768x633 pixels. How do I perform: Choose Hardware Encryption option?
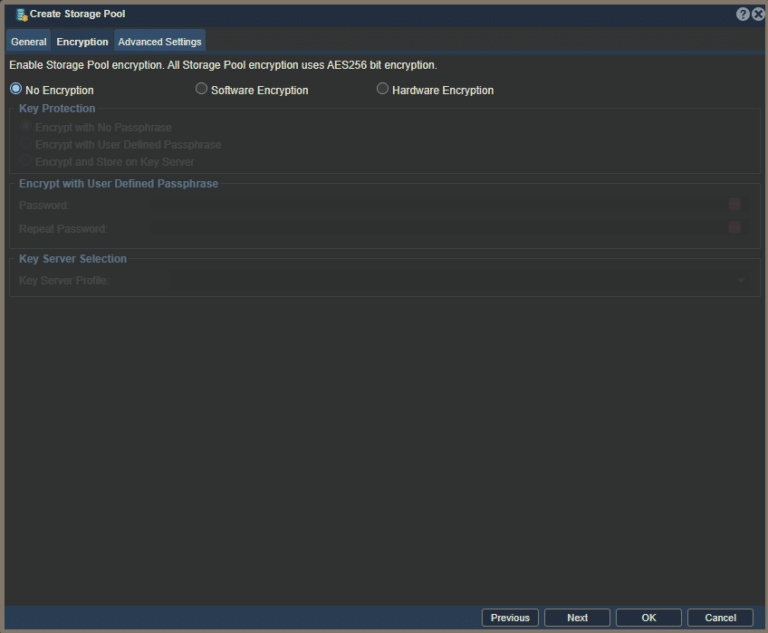pyautogui.click(x=383, y=89)
